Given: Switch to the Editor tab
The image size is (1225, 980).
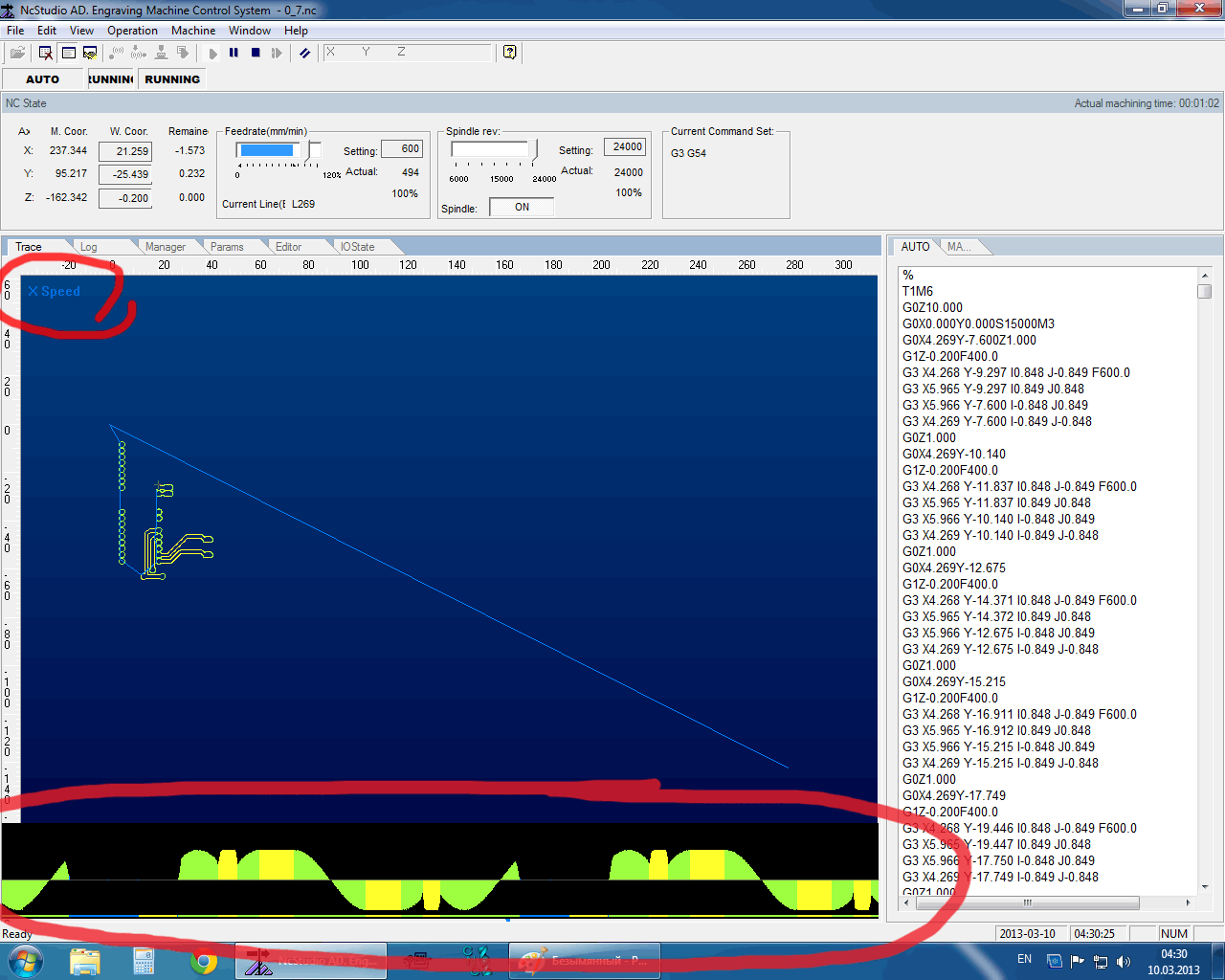Looking at the screenshot, I should 288,247.
